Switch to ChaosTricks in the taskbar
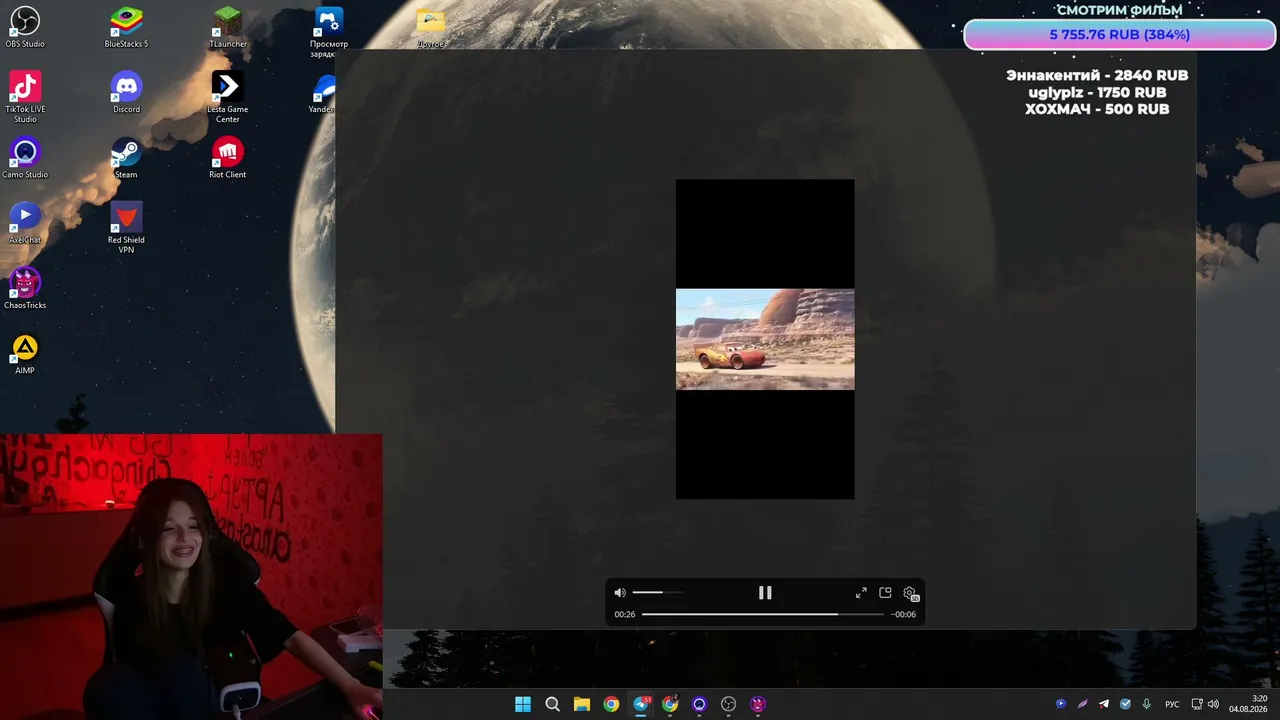 (x=758, y=704)
